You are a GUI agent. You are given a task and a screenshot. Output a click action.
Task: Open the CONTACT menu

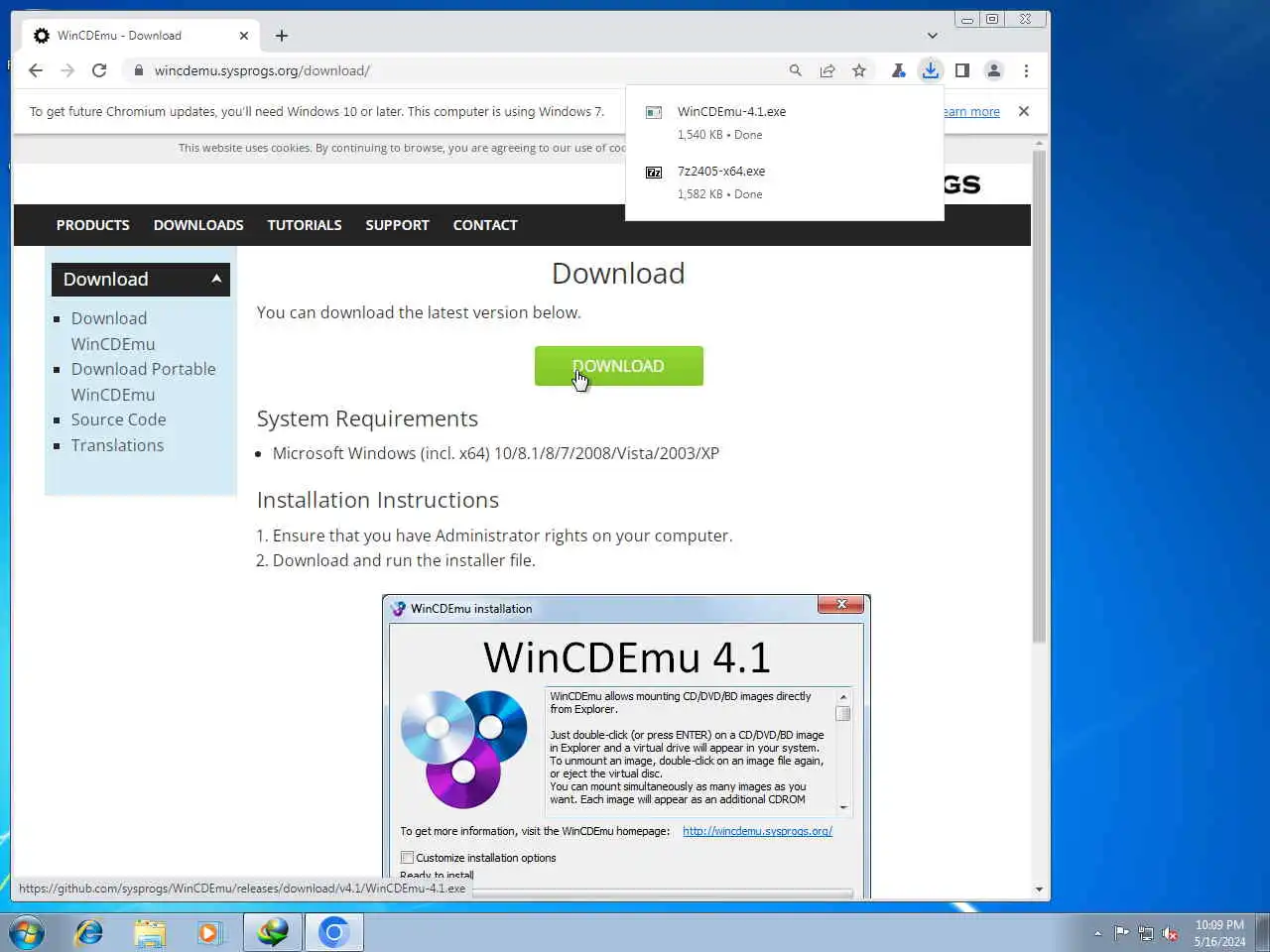coord(485,225)
